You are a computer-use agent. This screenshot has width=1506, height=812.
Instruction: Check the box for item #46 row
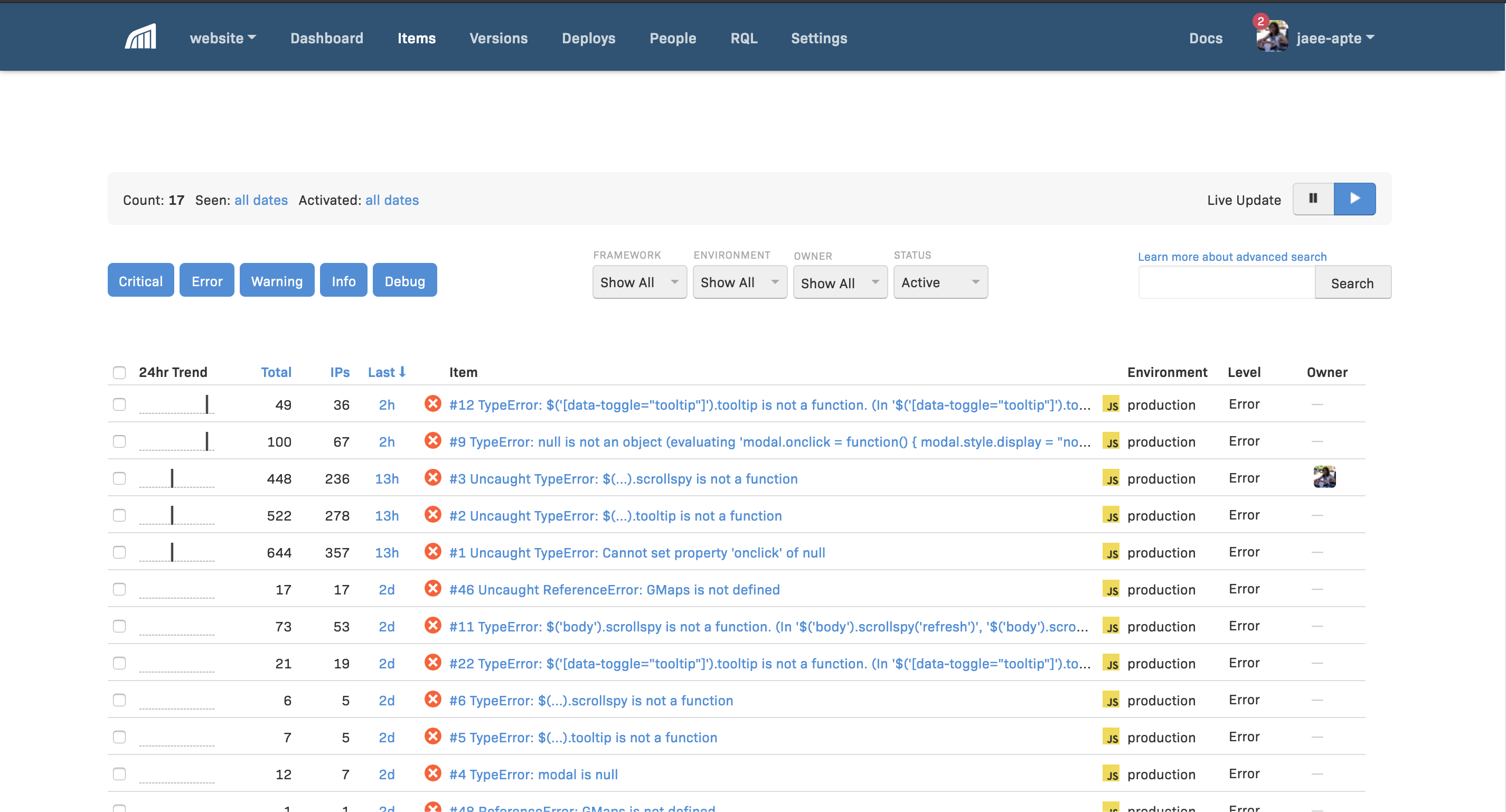(119, 589)
